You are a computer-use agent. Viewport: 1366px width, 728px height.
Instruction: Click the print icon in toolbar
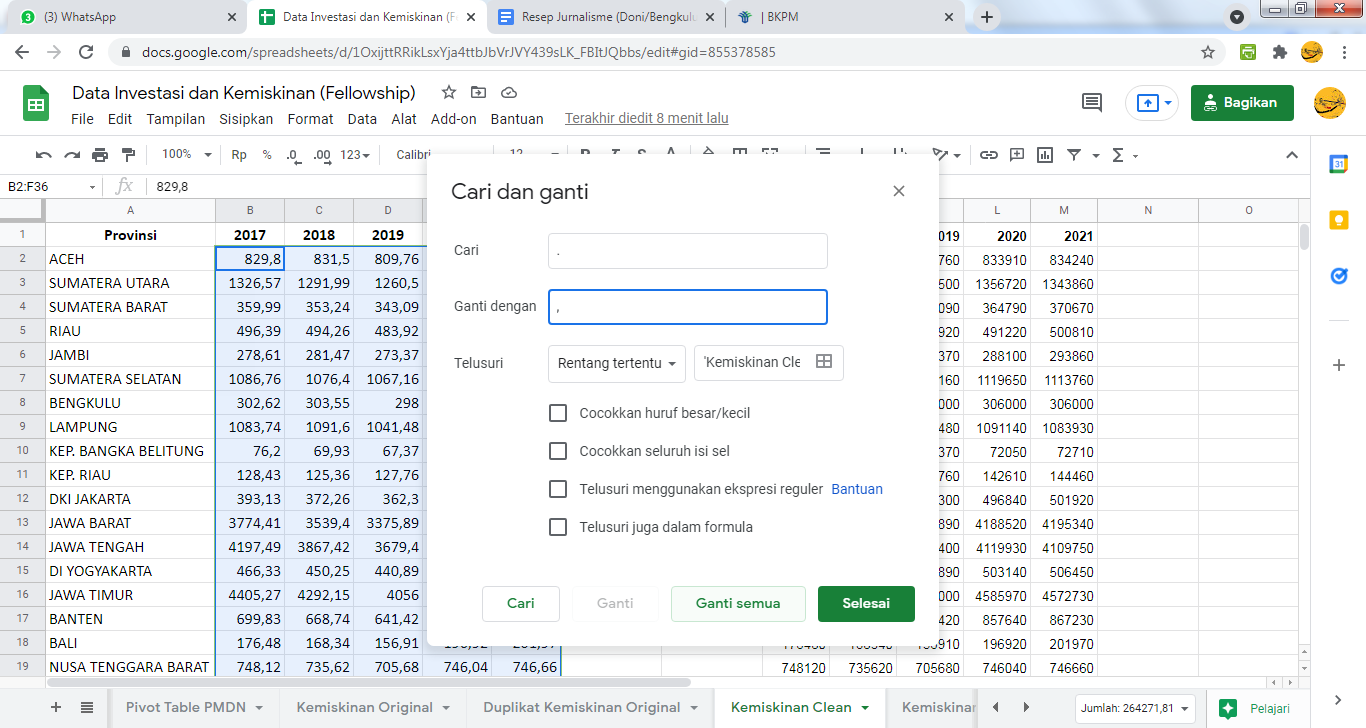pyautogui.click(x=100, y=155)
